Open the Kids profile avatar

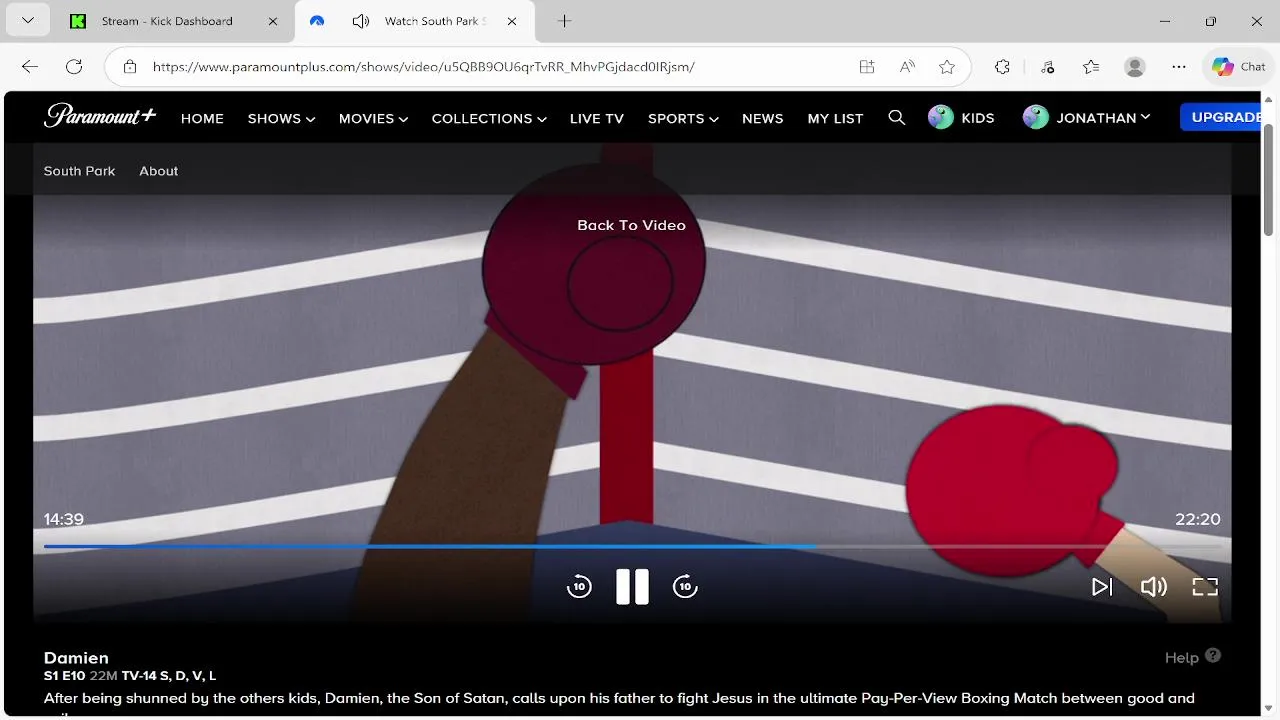941,117
